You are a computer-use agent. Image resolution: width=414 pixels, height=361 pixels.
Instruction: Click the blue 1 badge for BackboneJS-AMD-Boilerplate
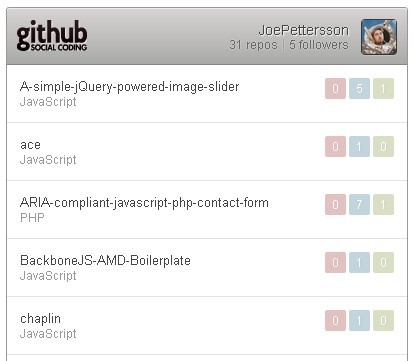pos(359,262)
